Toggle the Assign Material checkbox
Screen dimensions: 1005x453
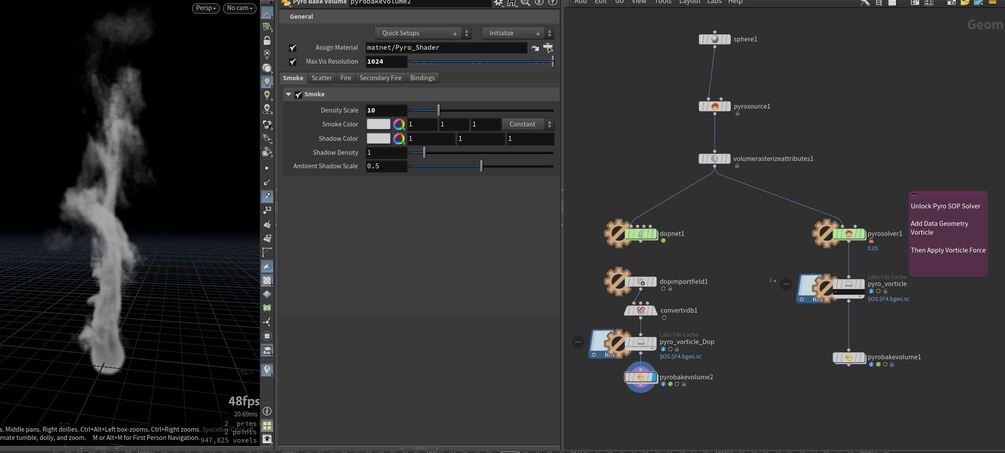click(293, 48)
